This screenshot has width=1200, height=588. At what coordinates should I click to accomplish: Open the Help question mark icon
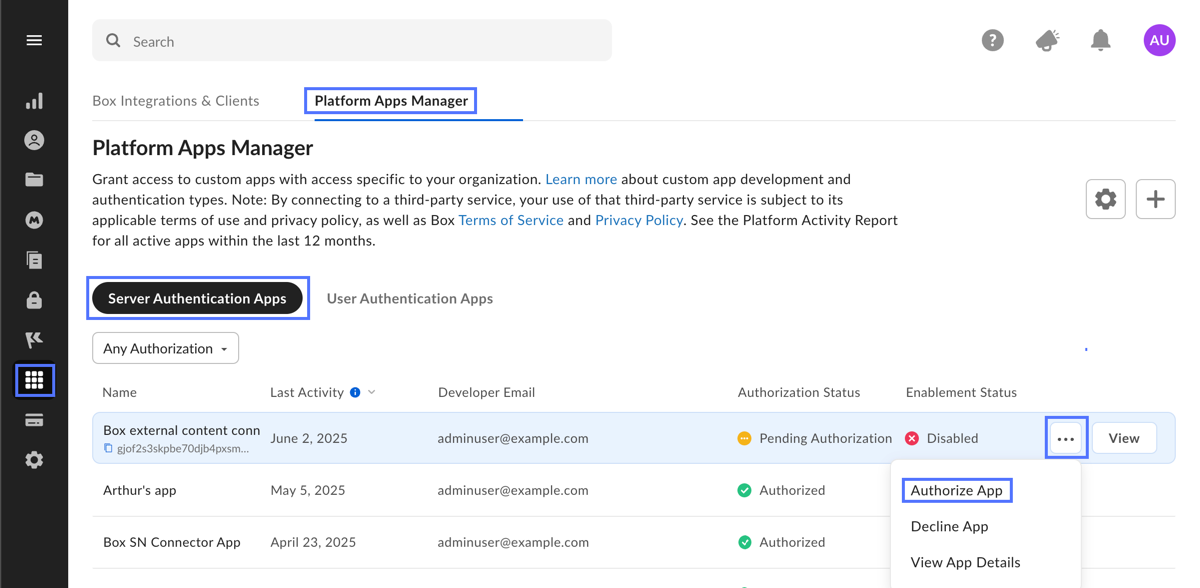pyautogui.click(x=992, y=40)
